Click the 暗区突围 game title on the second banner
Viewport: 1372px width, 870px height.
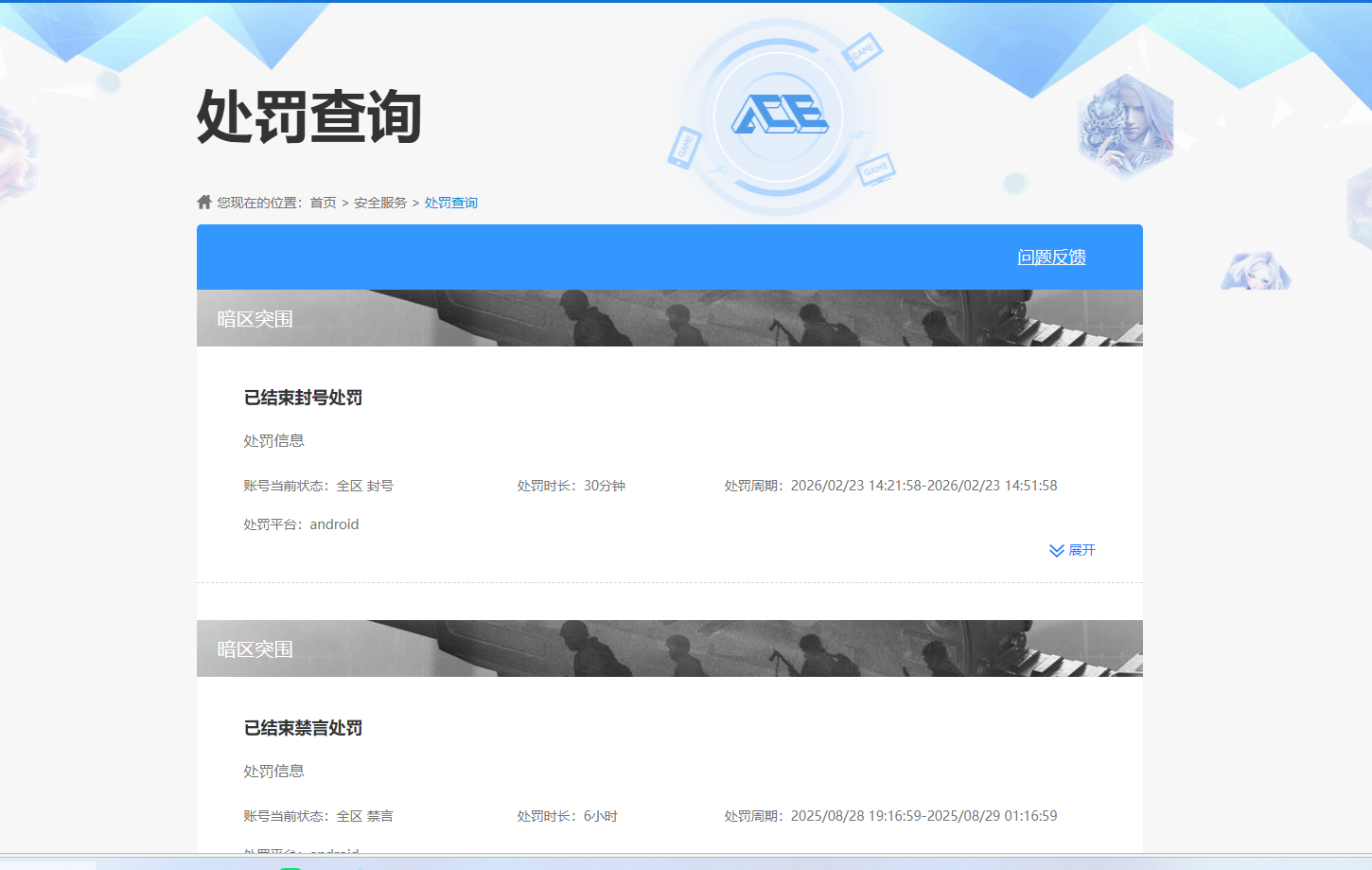pyautogui.click(x=254, y=648)
